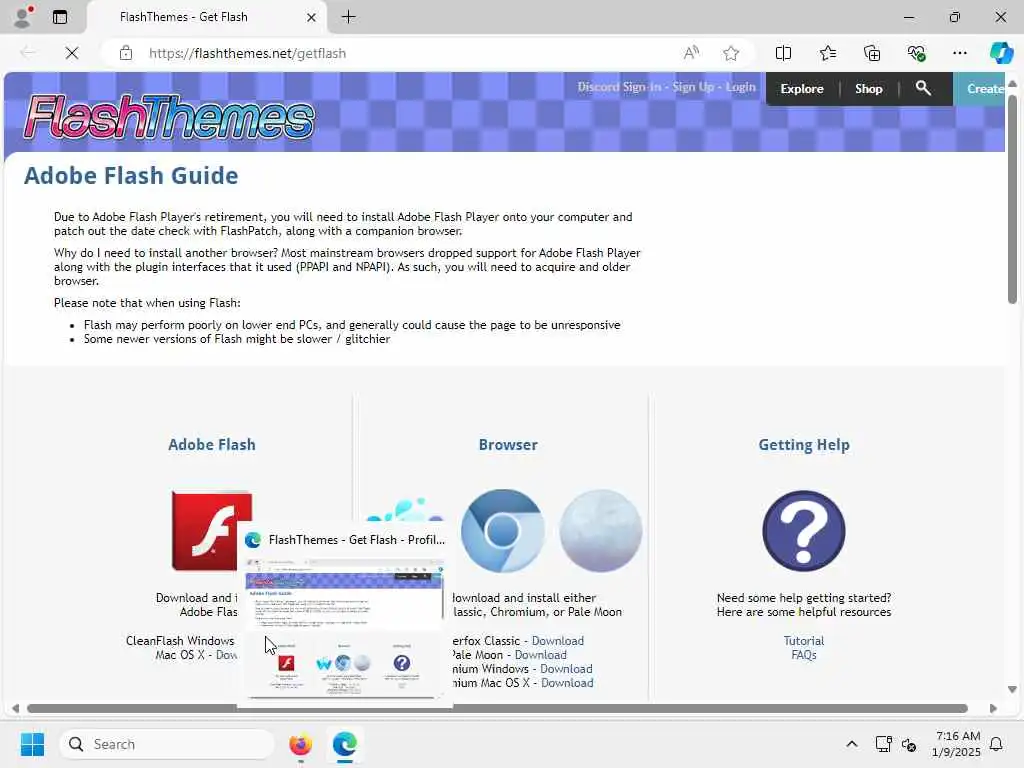Activate the Read aloud icon
Image resolution: width=1024 pixels, height=768 pixels.
[x=691, y=53]
